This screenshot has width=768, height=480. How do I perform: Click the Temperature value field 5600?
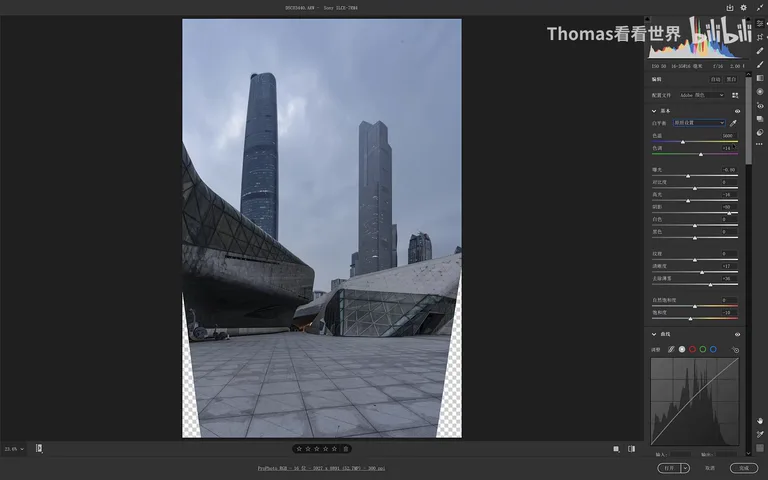[x=728, y=136]
